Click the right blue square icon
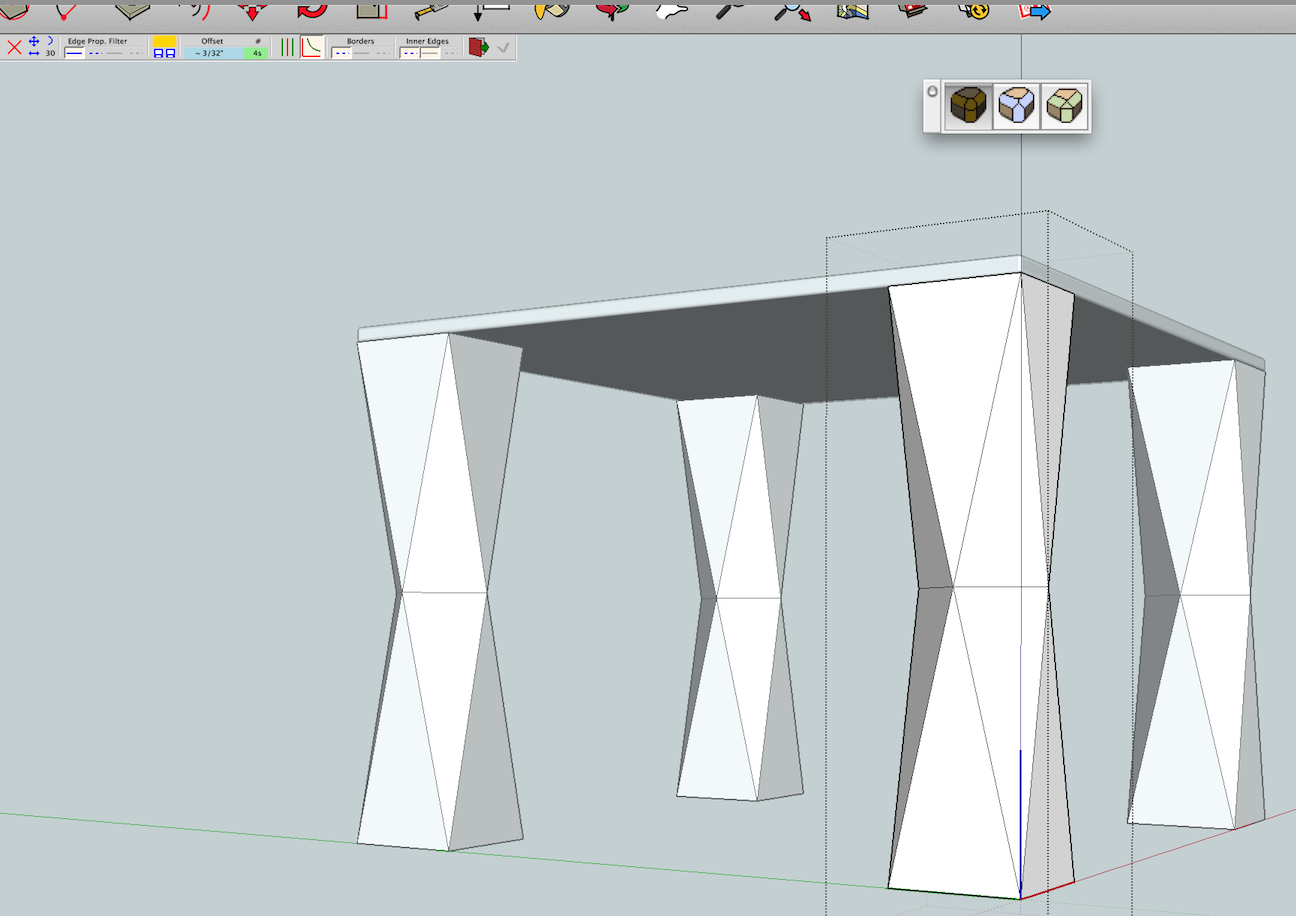The image size is (1296, 916). pos(170,53)
